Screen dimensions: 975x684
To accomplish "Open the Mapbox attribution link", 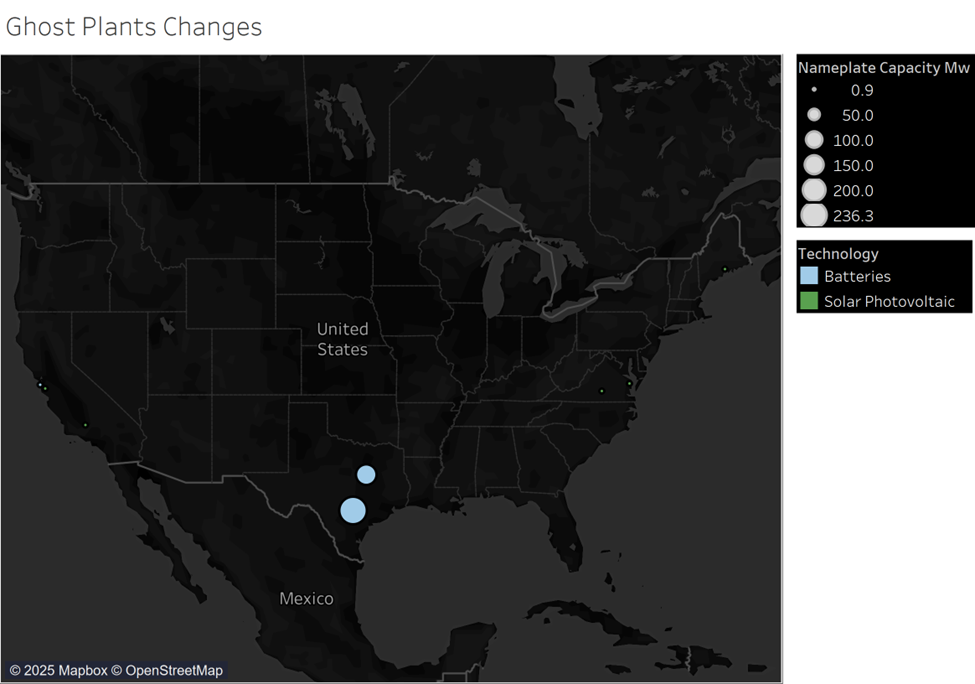I will [68, 670].
